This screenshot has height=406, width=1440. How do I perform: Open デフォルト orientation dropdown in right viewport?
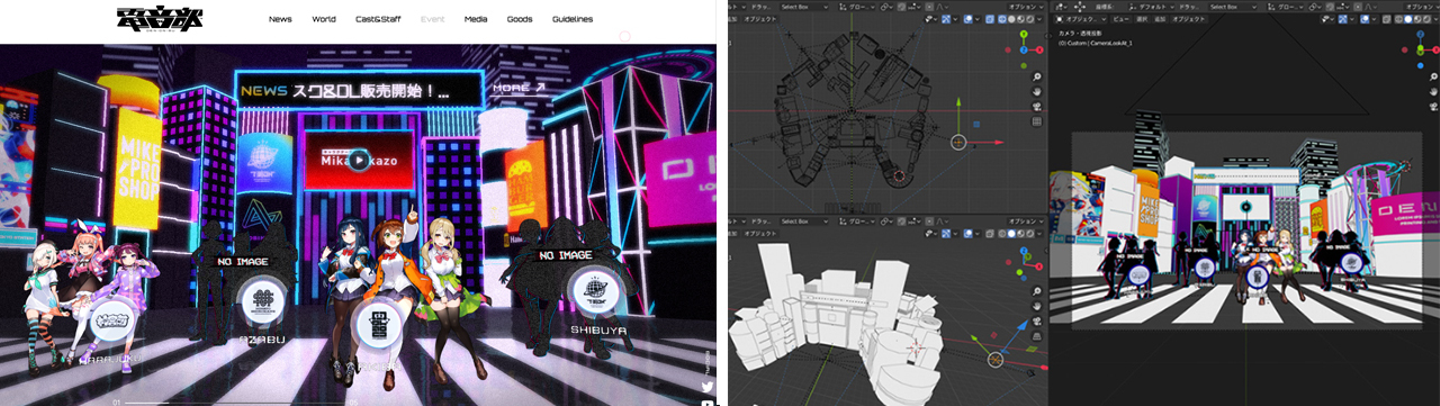click(x=1152, y=7)
